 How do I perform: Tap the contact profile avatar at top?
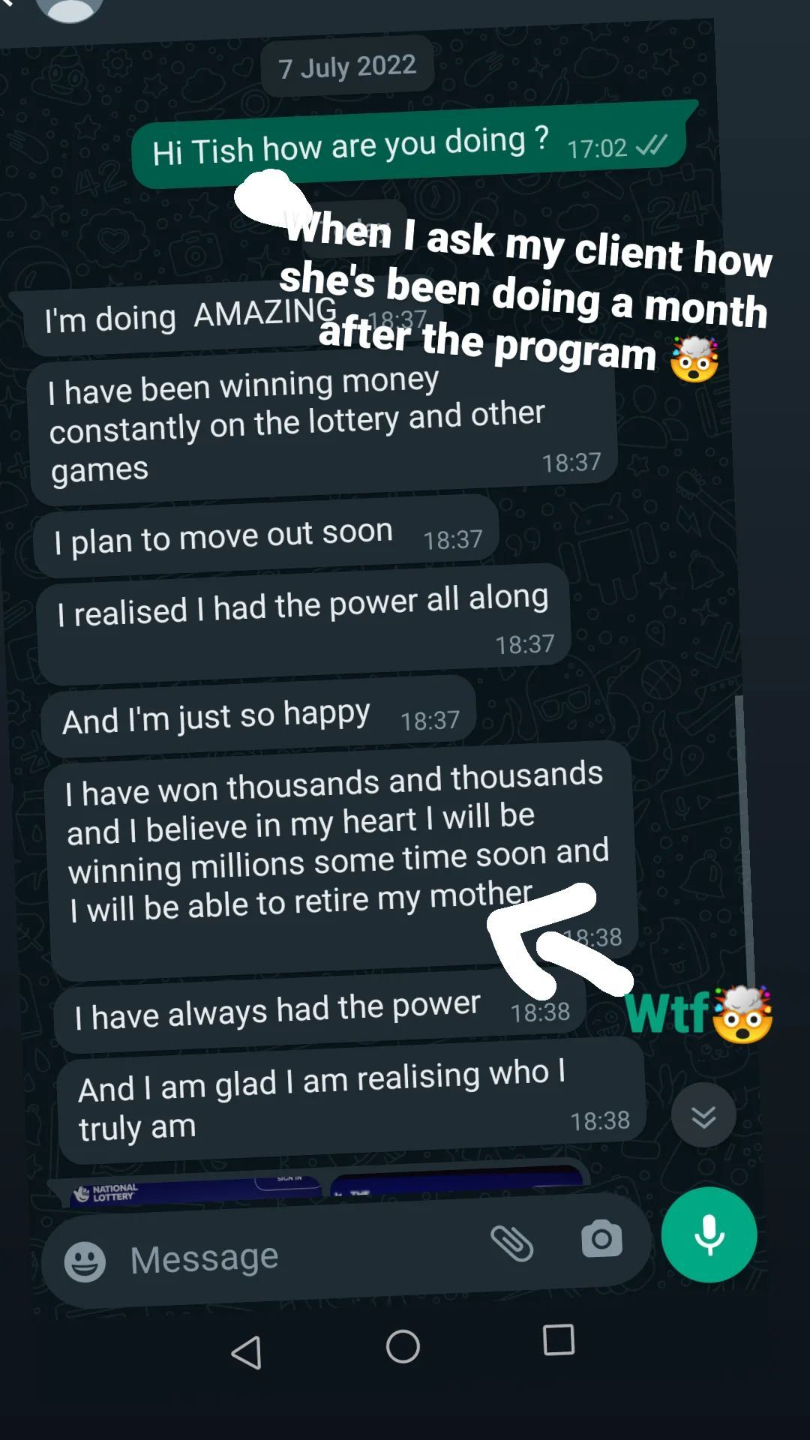[69, 8]
